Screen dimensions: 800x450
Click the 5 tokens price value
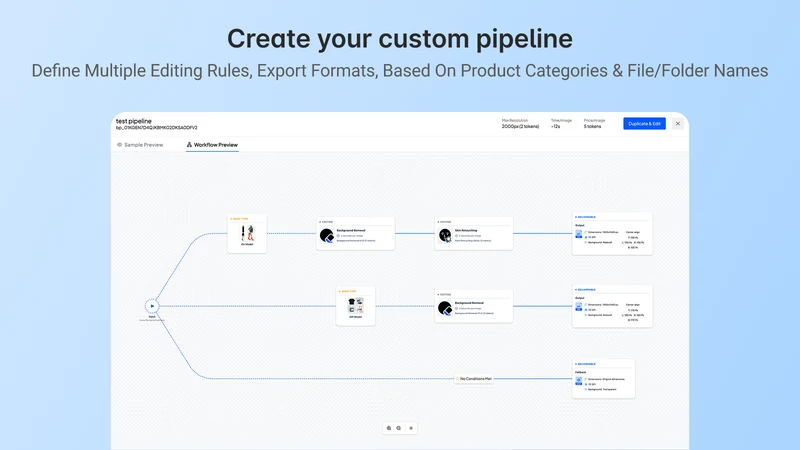[x=592, y=127]
